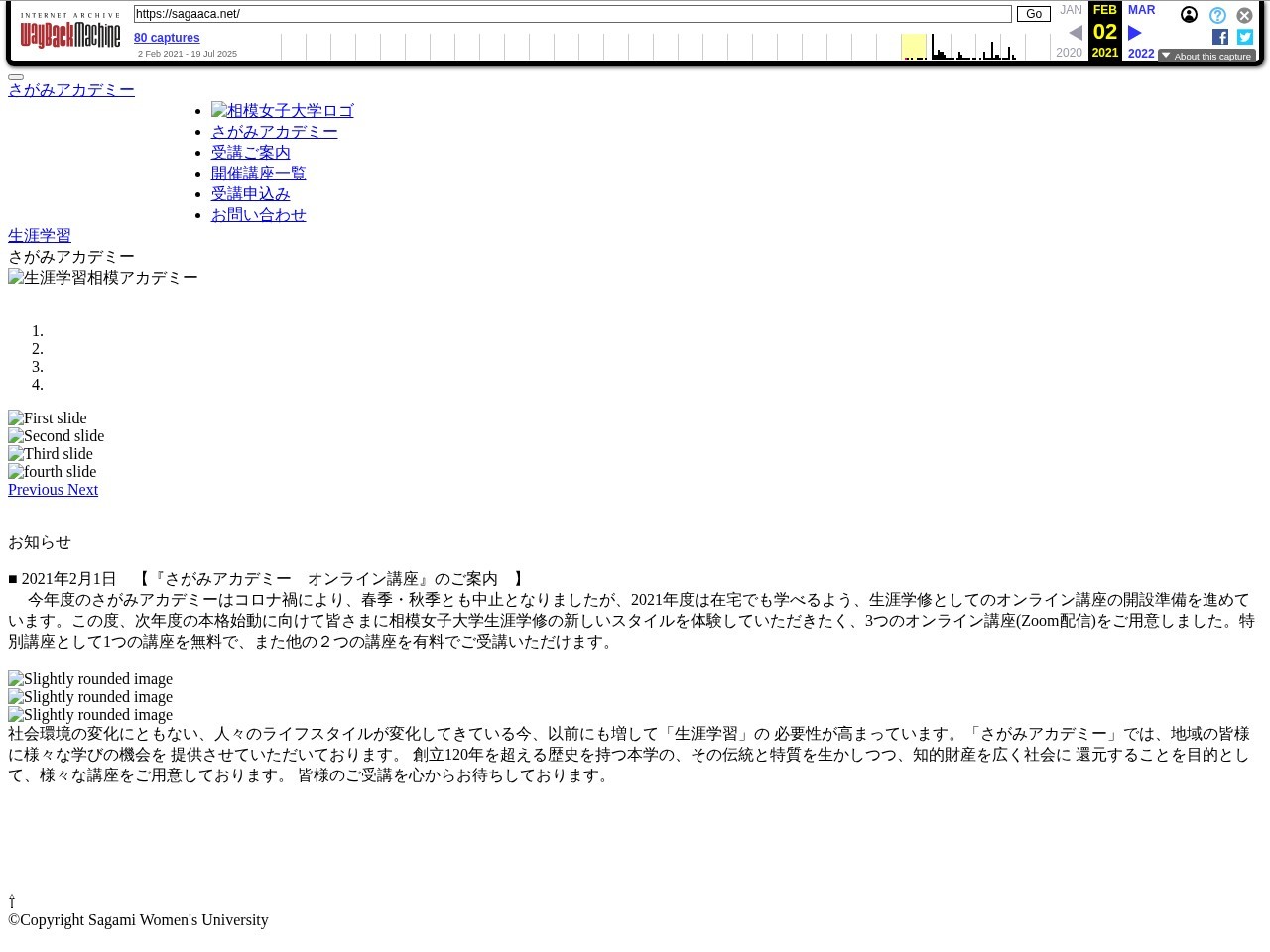
Task: Expand the About this capture dropdown
Action: 1206,57
